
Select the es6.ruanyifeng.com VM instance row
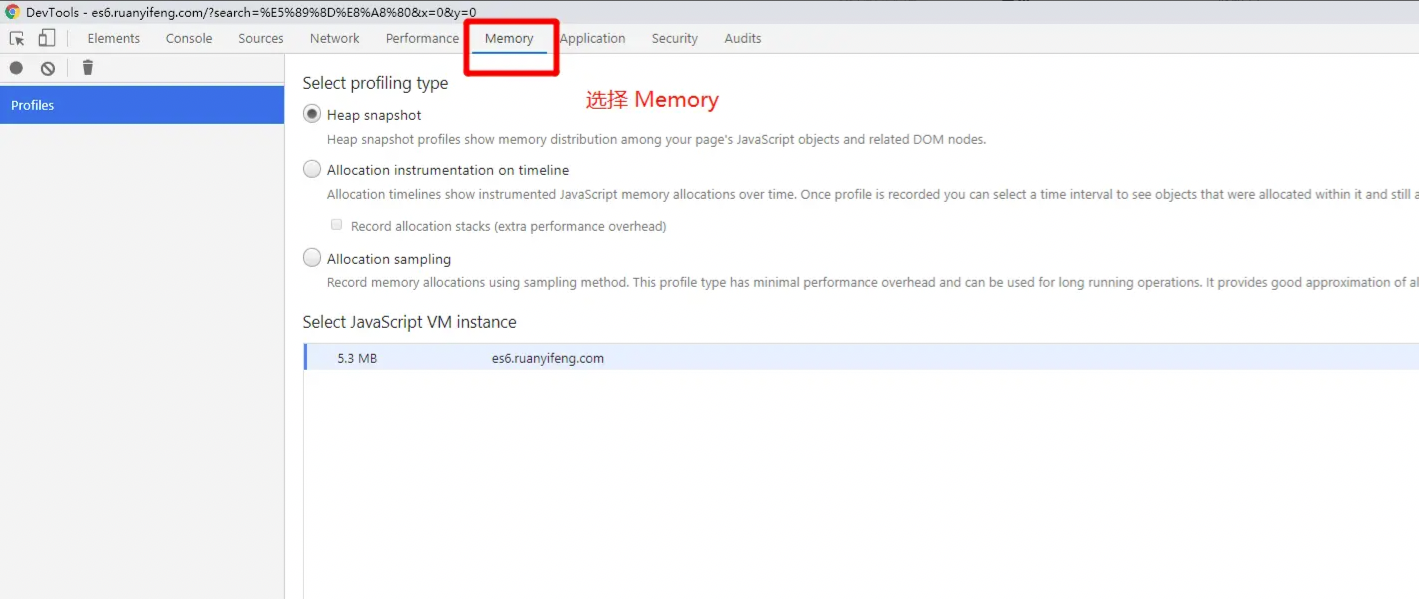click(861, 357)
